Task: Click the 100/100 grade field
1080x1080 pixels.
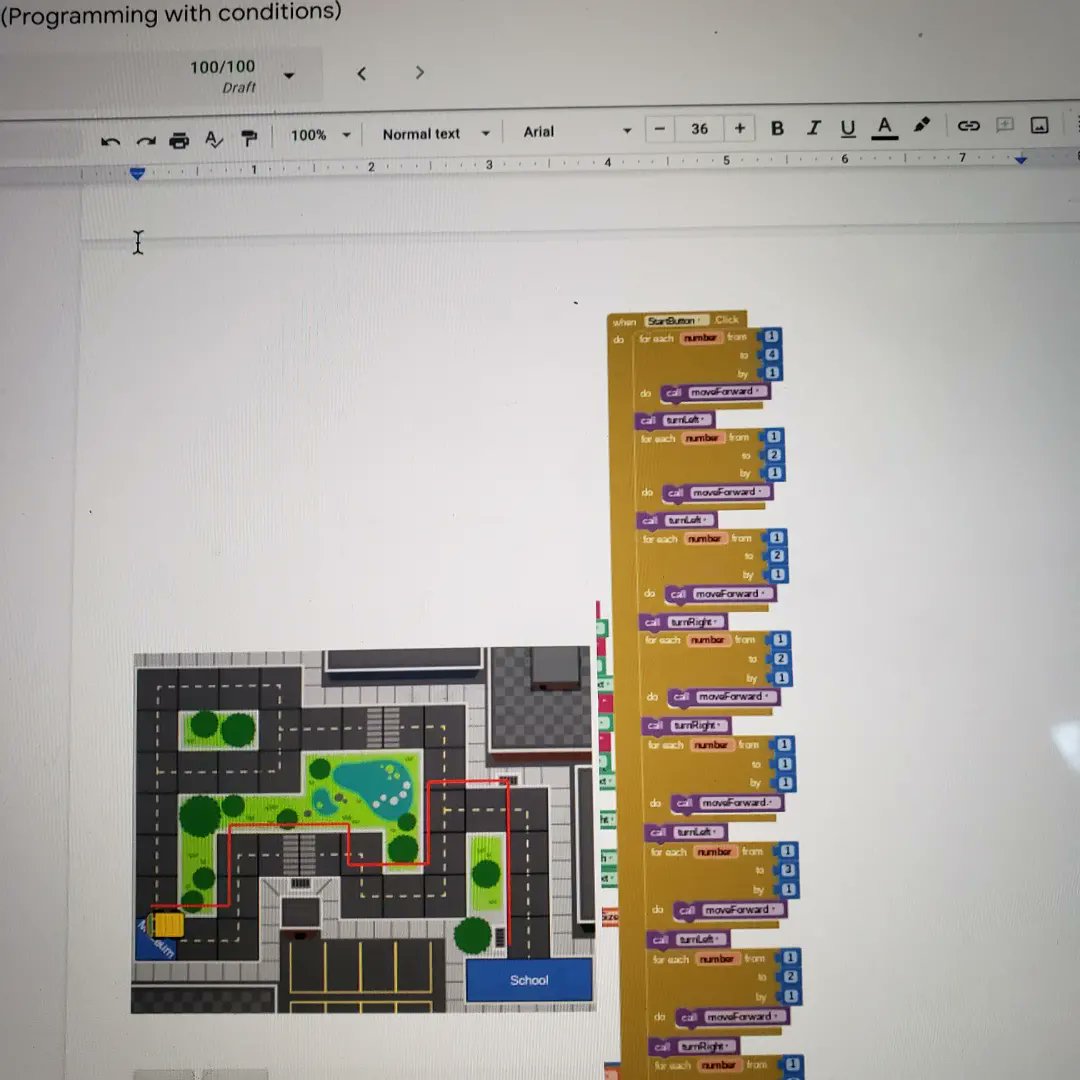Action: [223, 66]
